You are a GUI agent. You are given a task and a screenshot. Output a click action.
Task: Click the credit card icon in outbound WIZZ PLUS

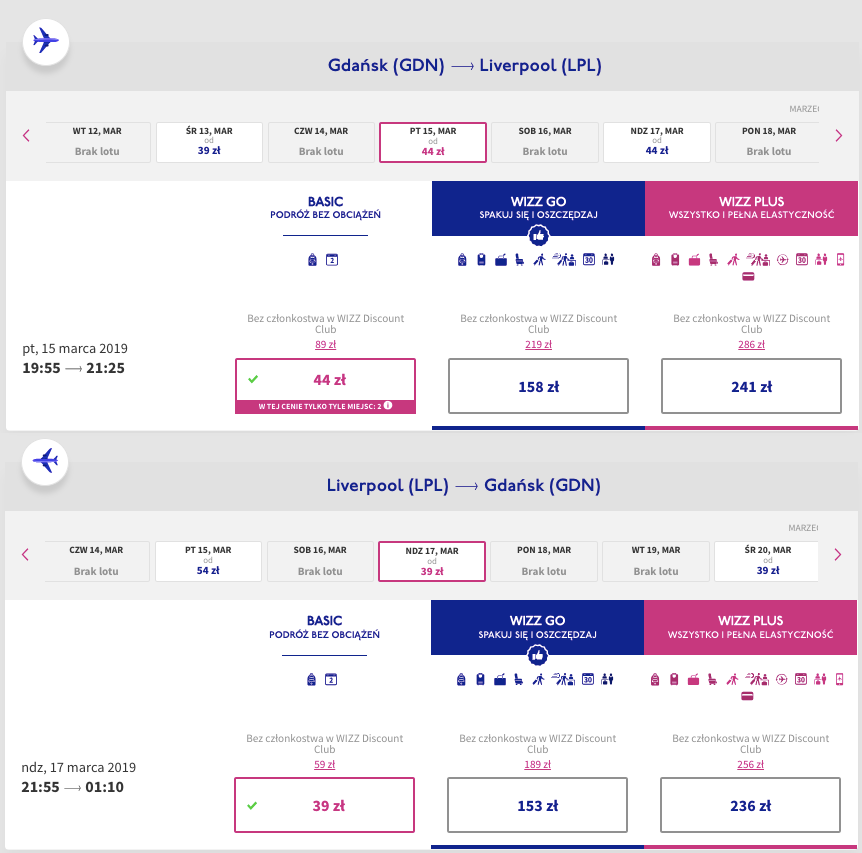point(747,278)
